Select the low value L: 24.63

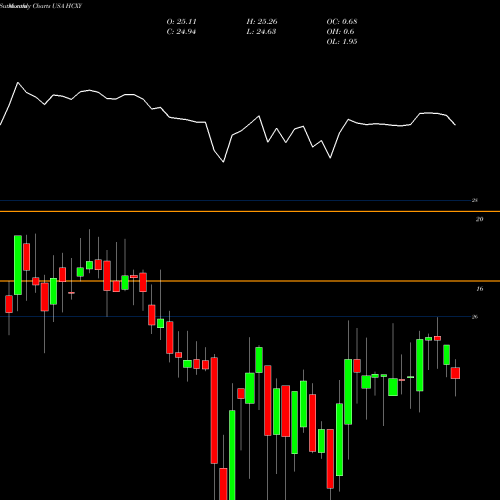(x=261, y=32)
